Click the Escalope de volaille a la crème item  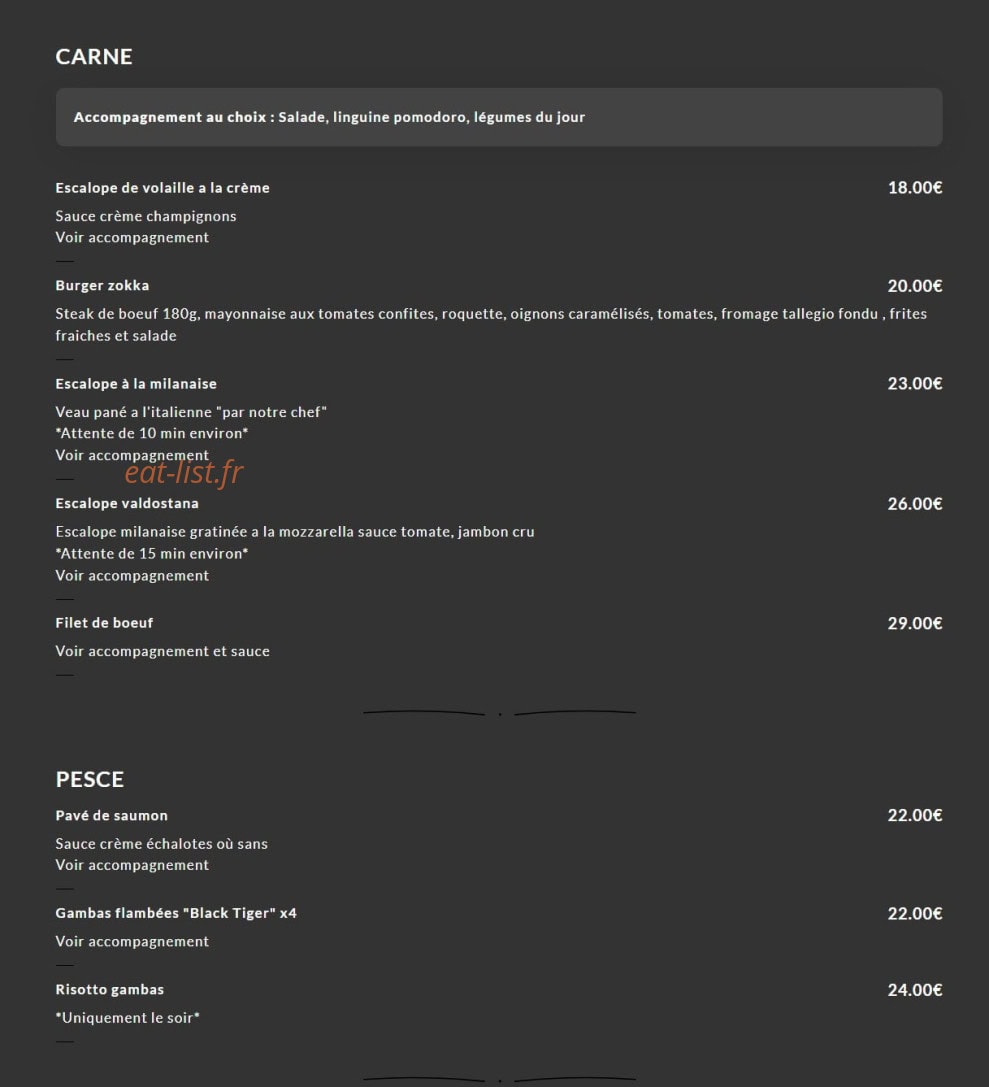point(162,188)
